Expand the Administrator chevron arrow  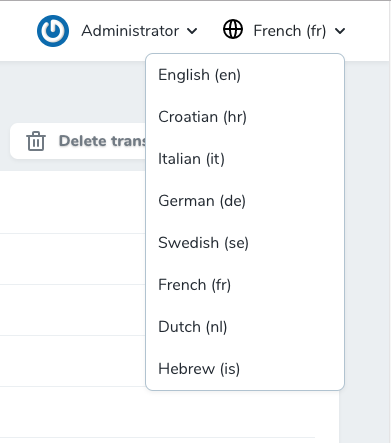coord(192,31)
